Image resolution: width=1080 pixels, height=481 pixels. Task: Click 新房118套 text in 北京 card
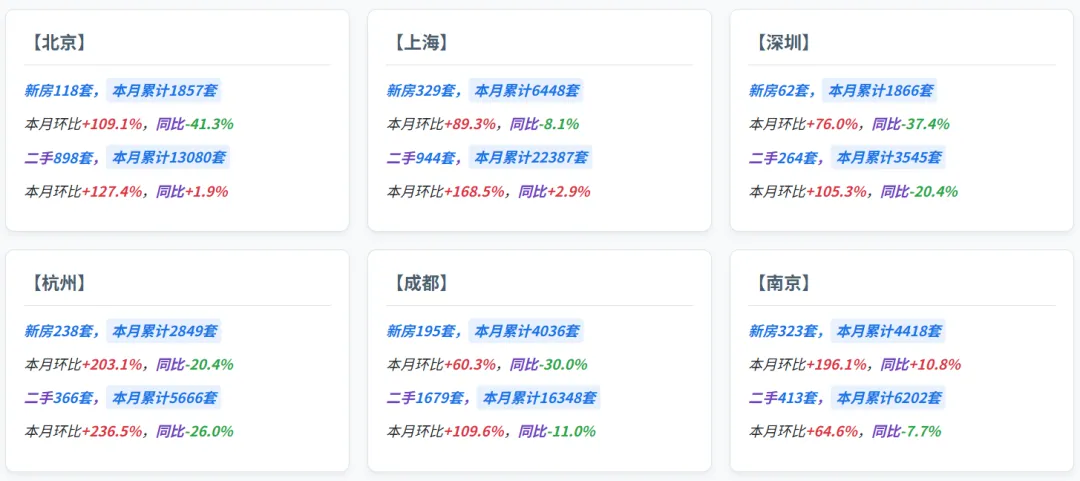pos(59,90)
